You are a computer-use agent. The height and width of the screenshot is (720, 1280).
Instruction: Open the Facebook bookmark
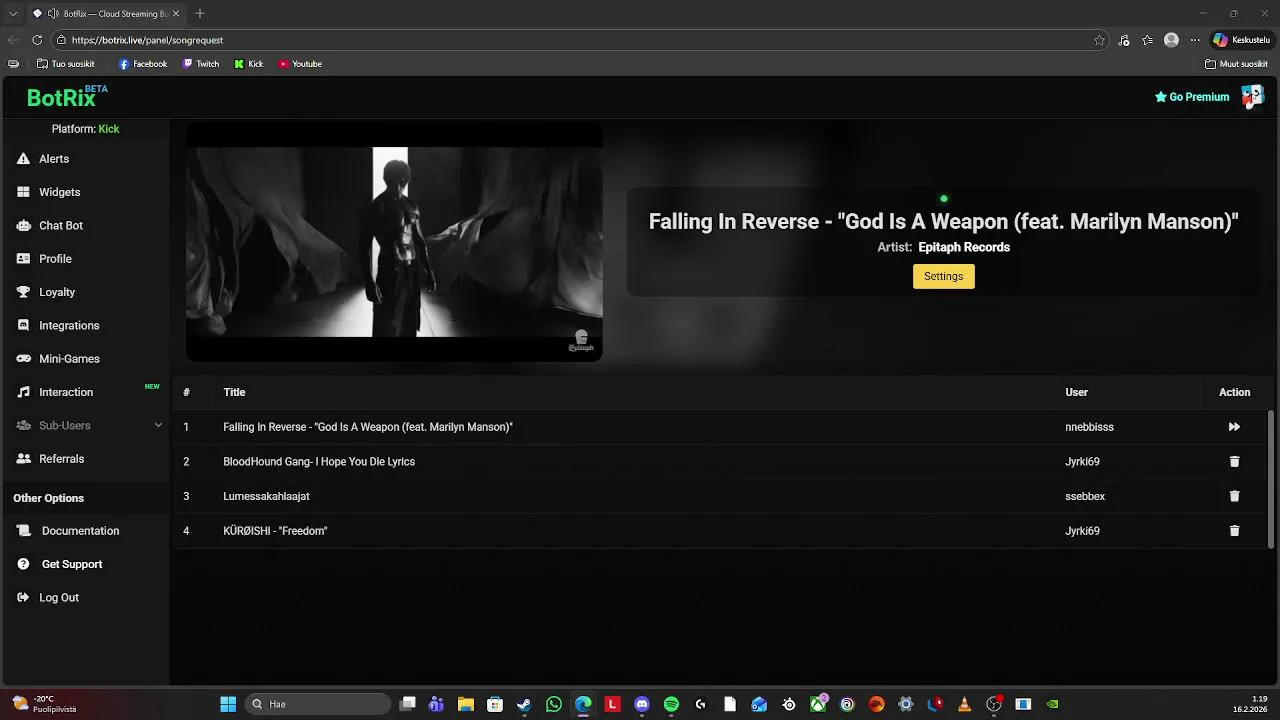click(143, 64)
